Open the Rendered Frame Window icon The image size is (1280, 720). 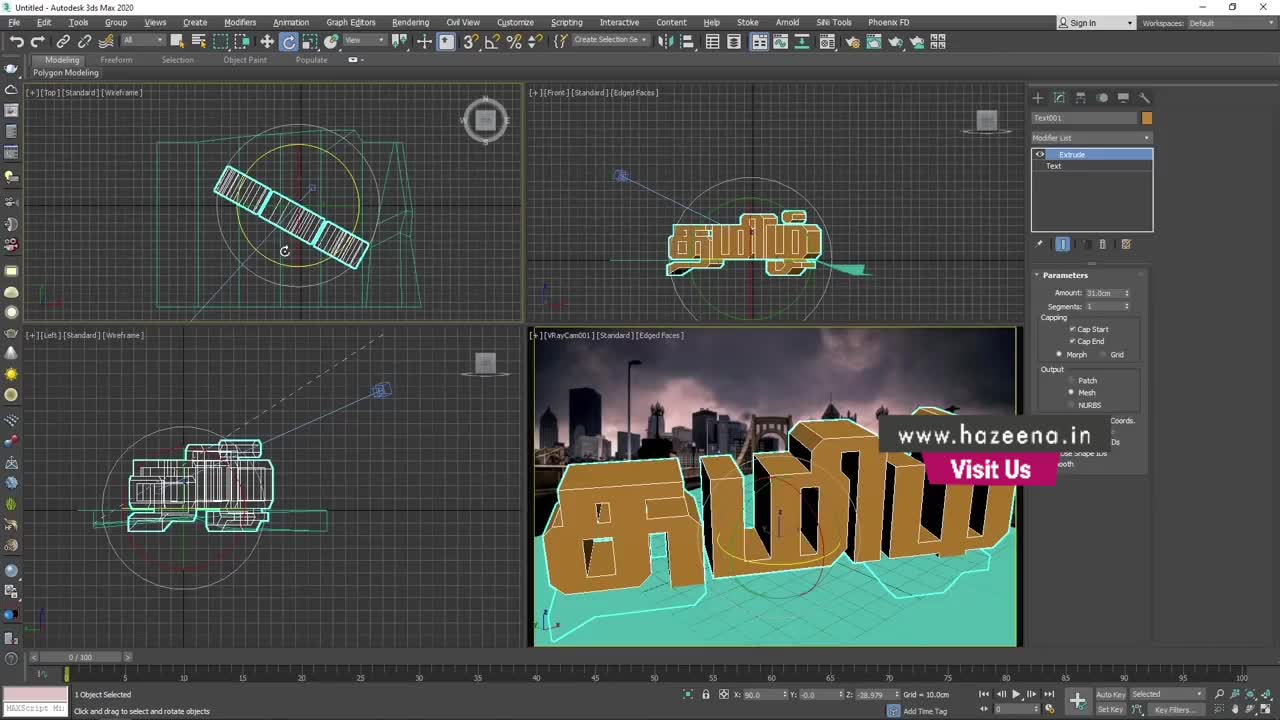point(874,41)
